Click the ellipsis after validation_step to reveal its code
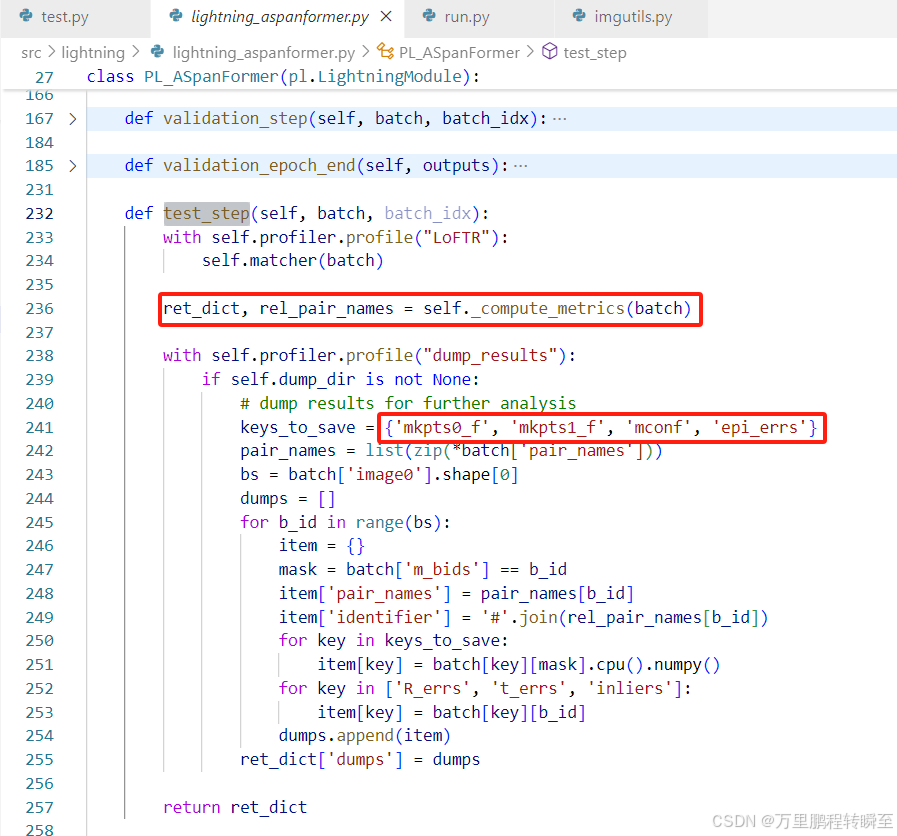Screen dimensions: 897x836 [x=559, y=117]
